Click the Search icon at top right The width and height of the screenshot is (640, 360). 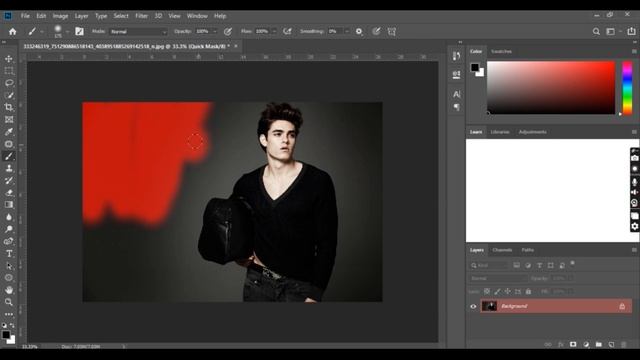coord(596,31)
